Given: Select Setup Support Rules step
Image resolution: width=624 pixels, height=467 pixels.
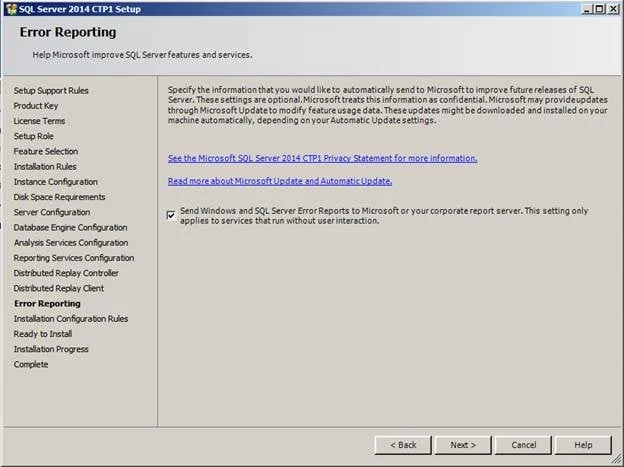Looking at the screenshot, I should coord(51,91).
